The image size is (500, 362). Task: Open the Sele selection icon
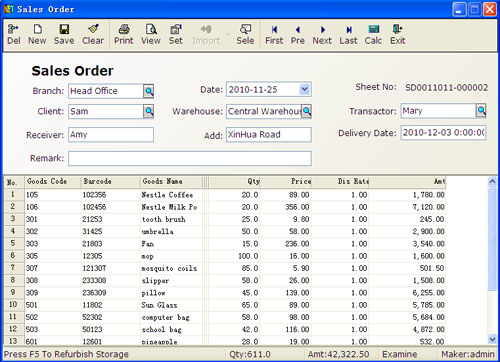click(x=245, y=34)
